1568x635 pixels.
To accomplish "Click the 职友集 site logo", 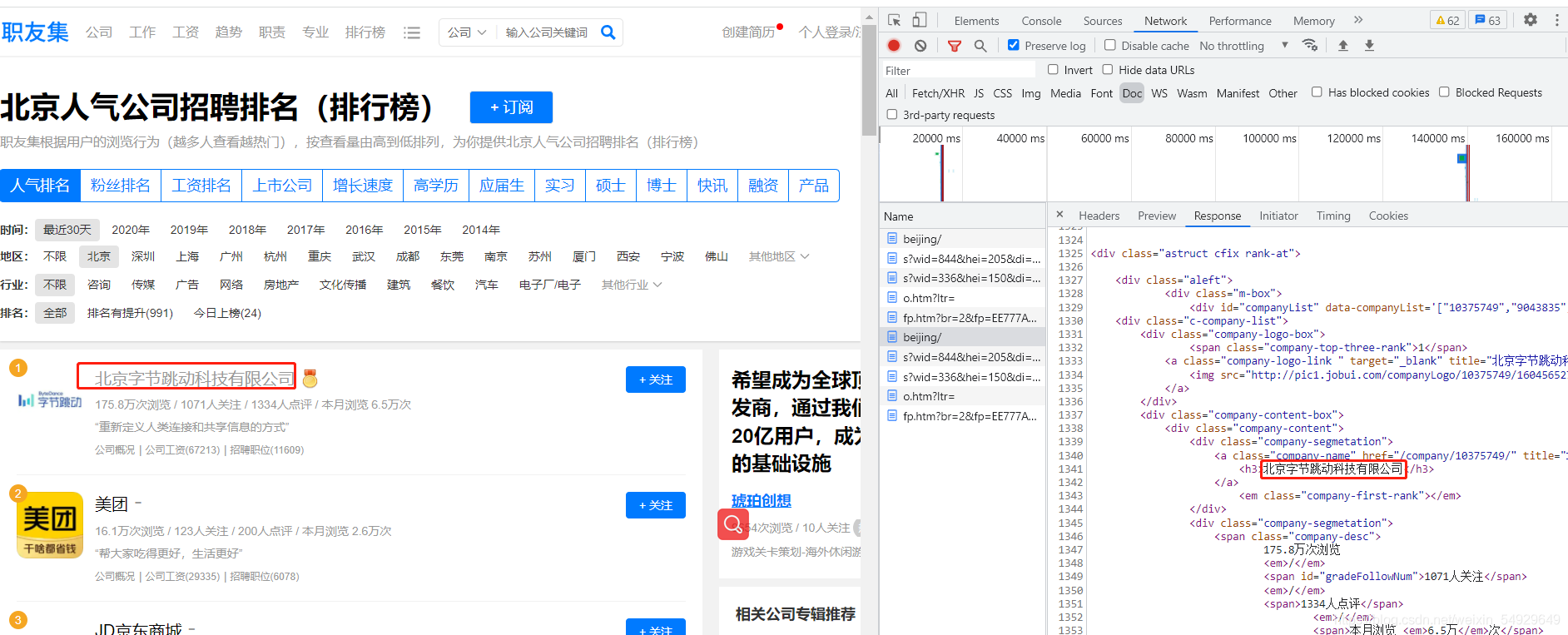I will tap(35, 32).
